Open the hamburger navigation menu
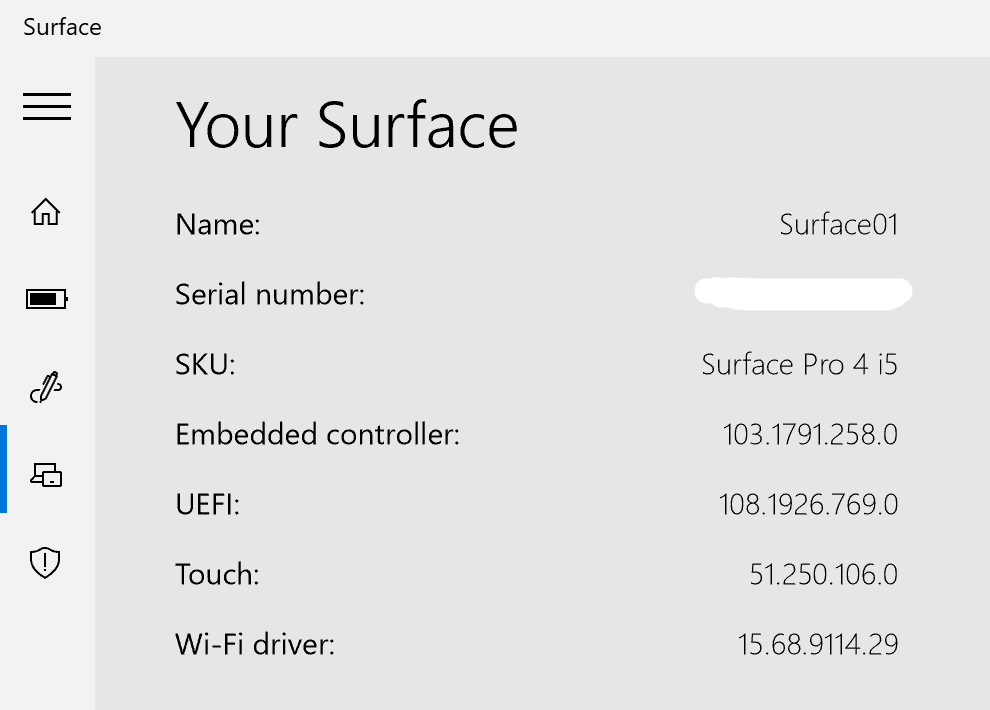Image resolution: width=990 pixels, height=710 pixels. [x=47, y=106]
